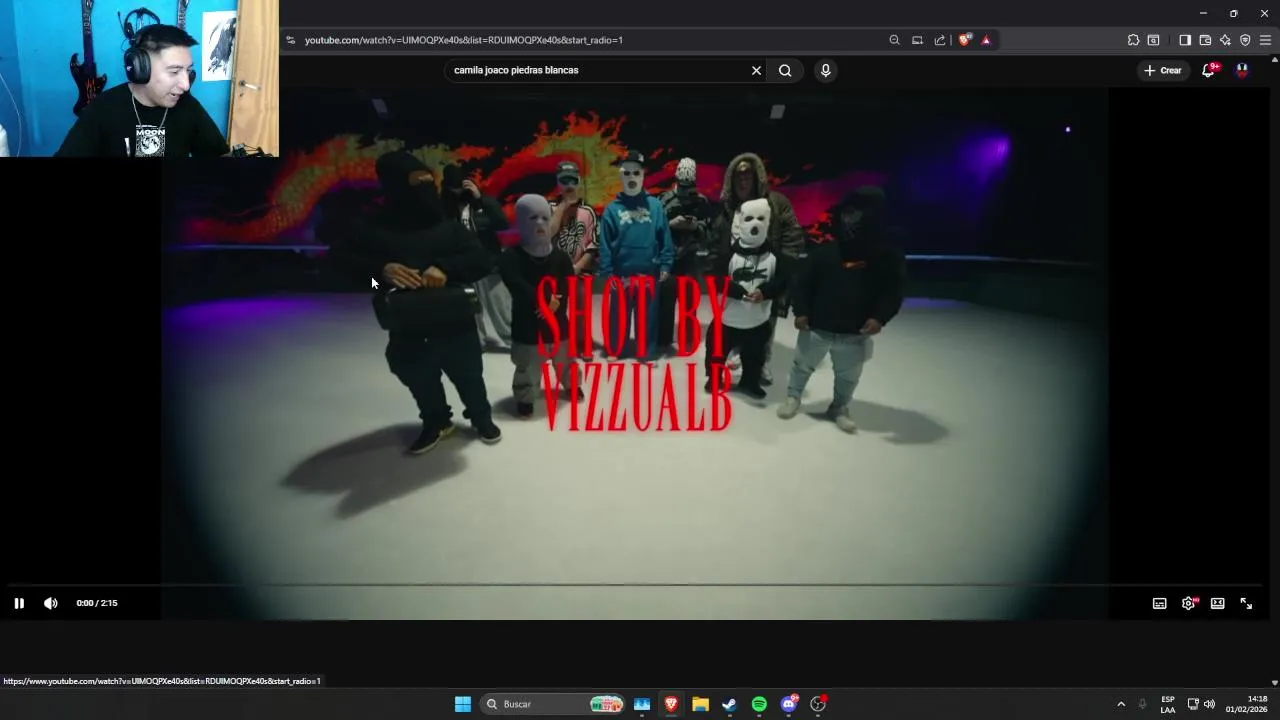Click the install/cast screen icon in address bar
The image size is (1280, 720).
(917, 40)
